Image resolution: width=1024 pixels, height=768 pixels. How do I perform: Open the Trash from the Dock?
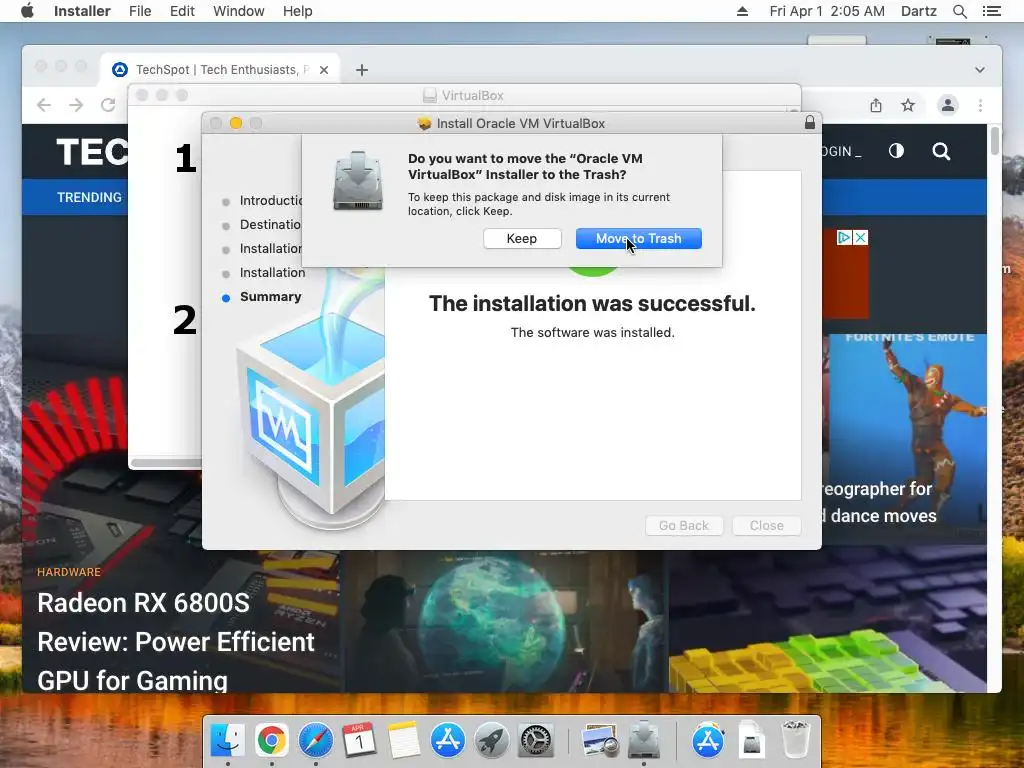[796, 741]
